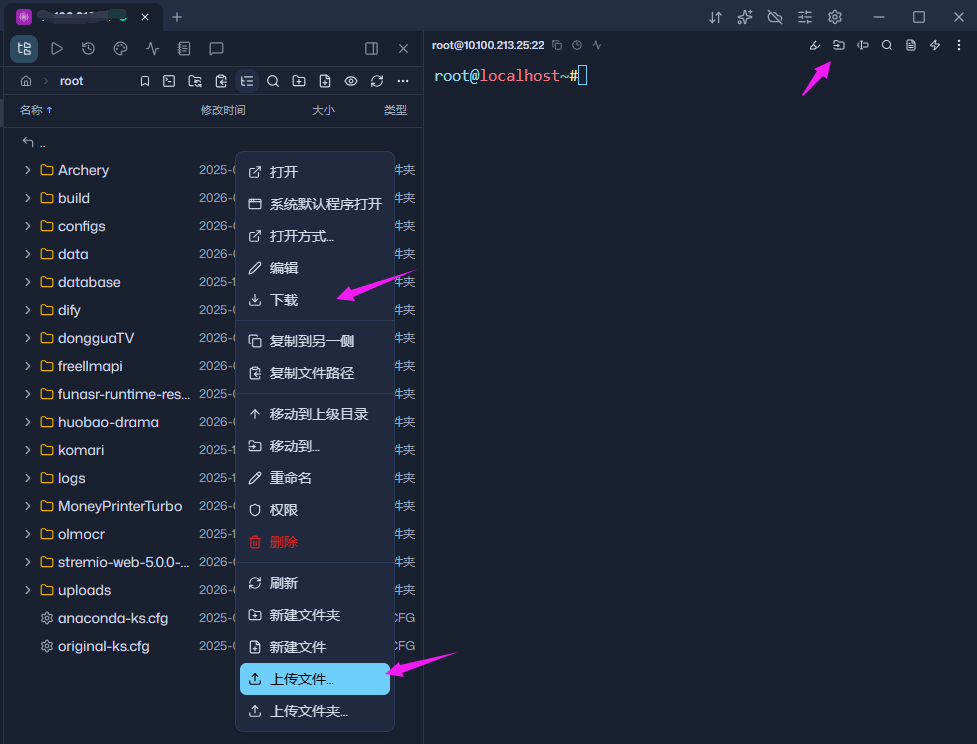The image size is (977, 744).
Task: Refresh the file list toolbar icon
Action: pyautogui.click(x=377, y=81)
